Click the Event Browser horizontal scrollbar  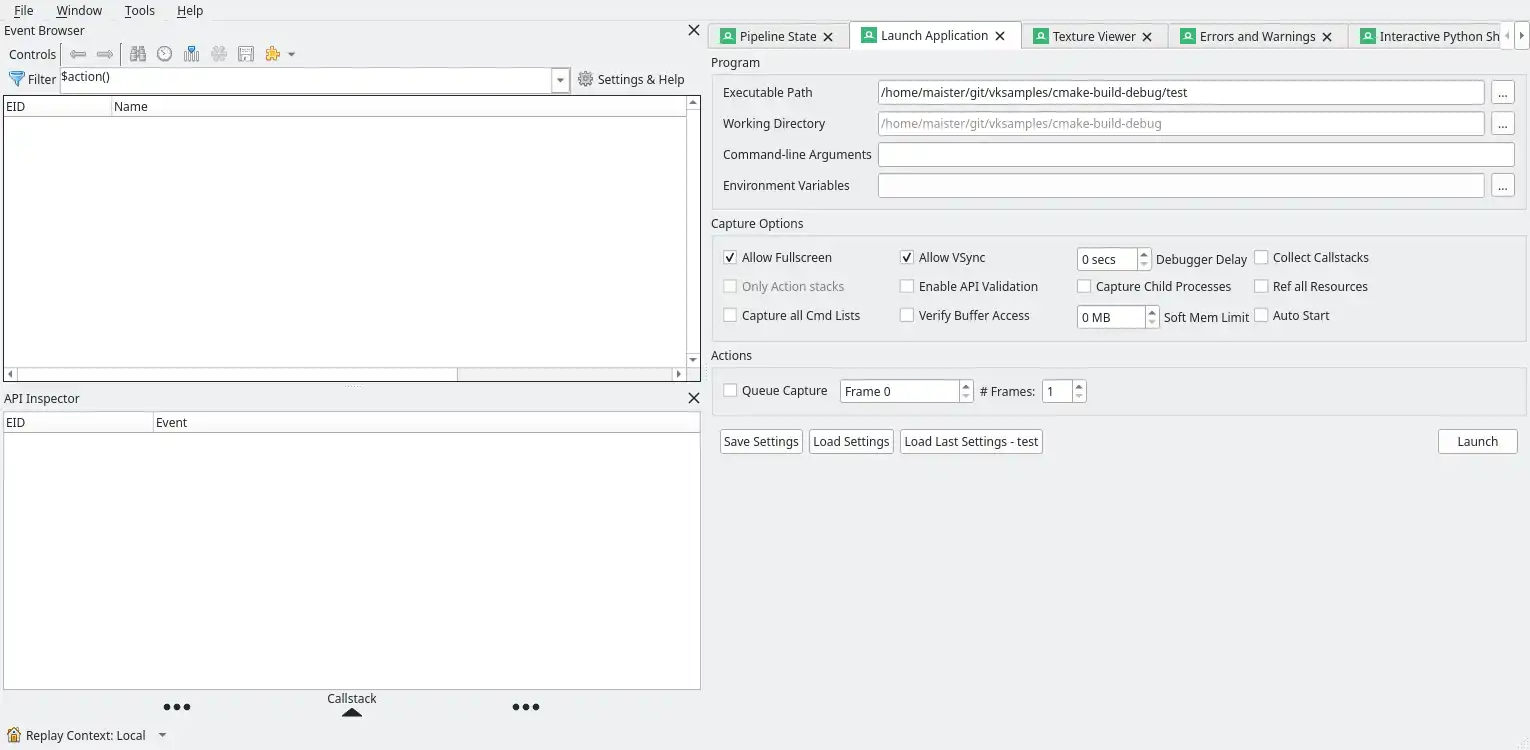pos(230,374)
